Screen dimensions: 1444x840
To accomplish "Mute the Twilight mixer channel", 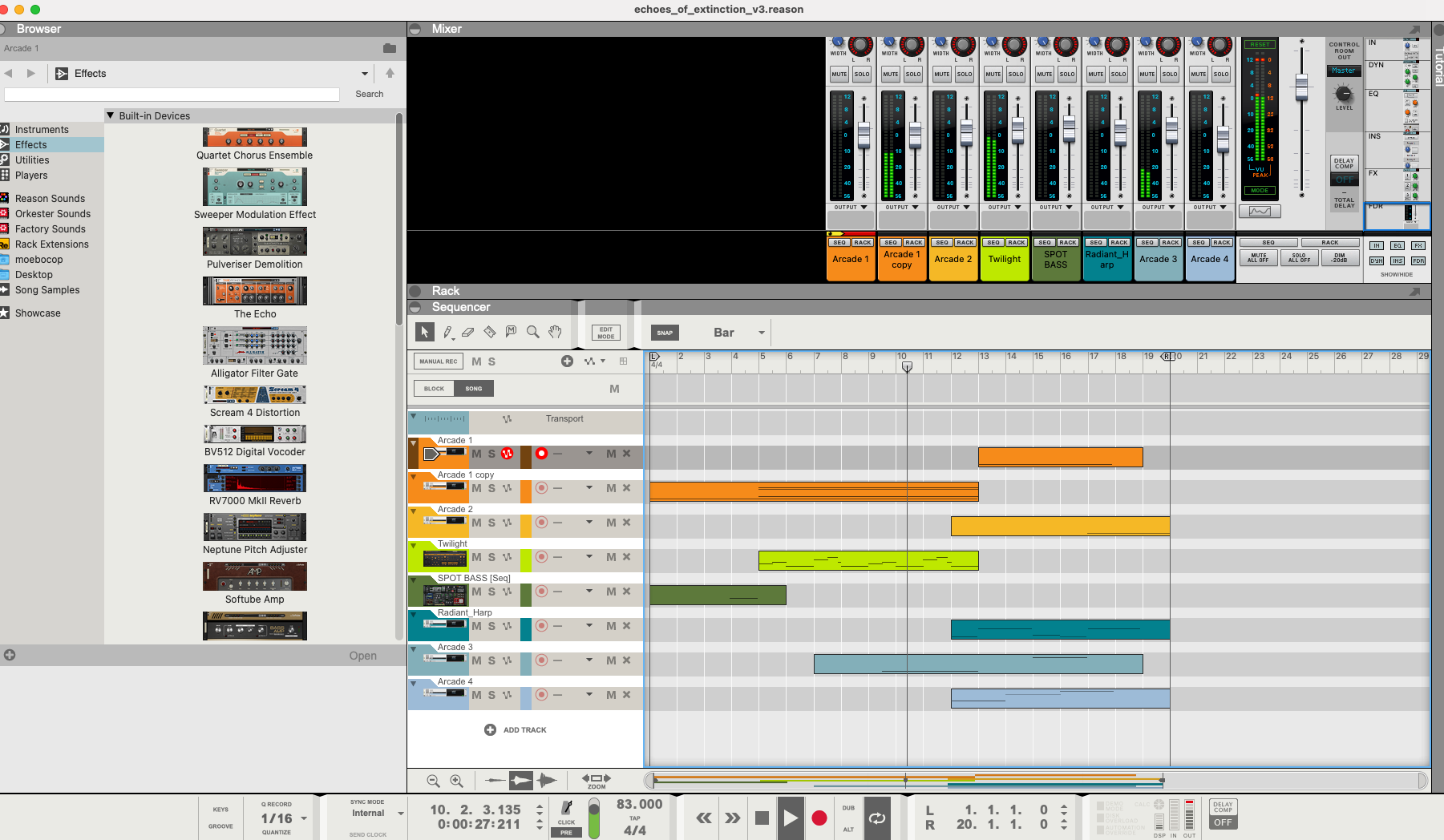I will [993, 74].
